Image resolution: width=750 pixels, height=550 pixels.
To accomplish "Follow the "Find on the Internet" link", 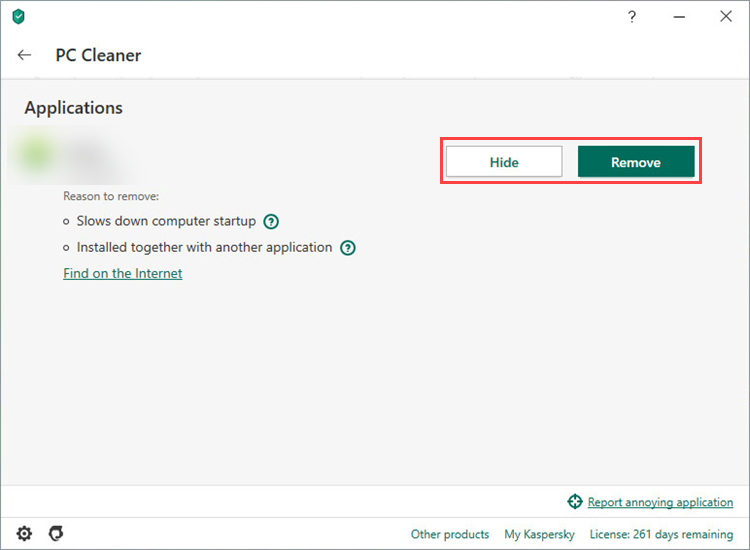I will click(123, 273).
